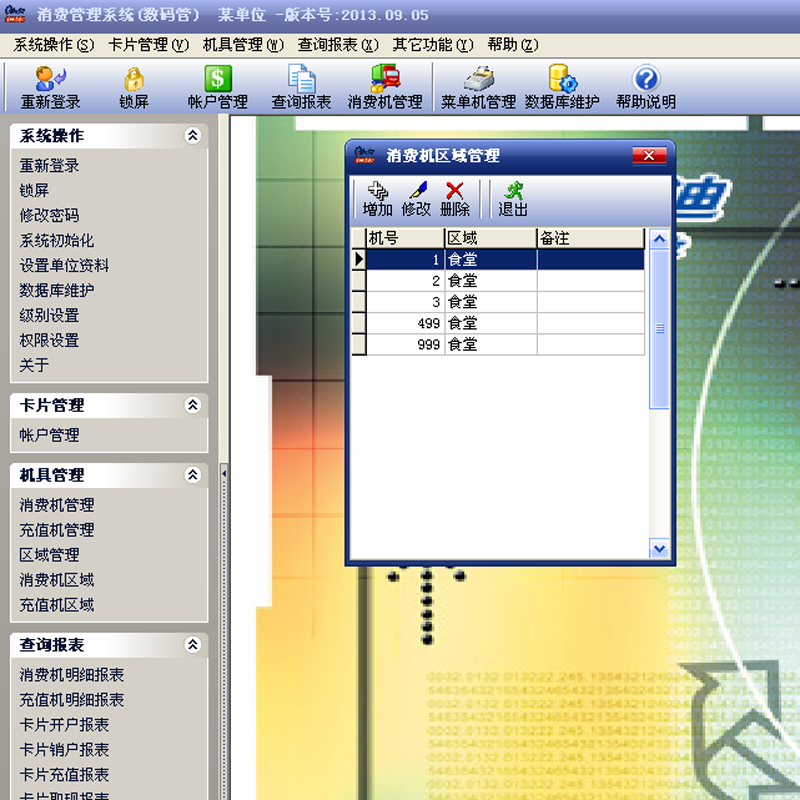Open 查询报表 toolbar icon
The image size is (800, 800).
301,87
